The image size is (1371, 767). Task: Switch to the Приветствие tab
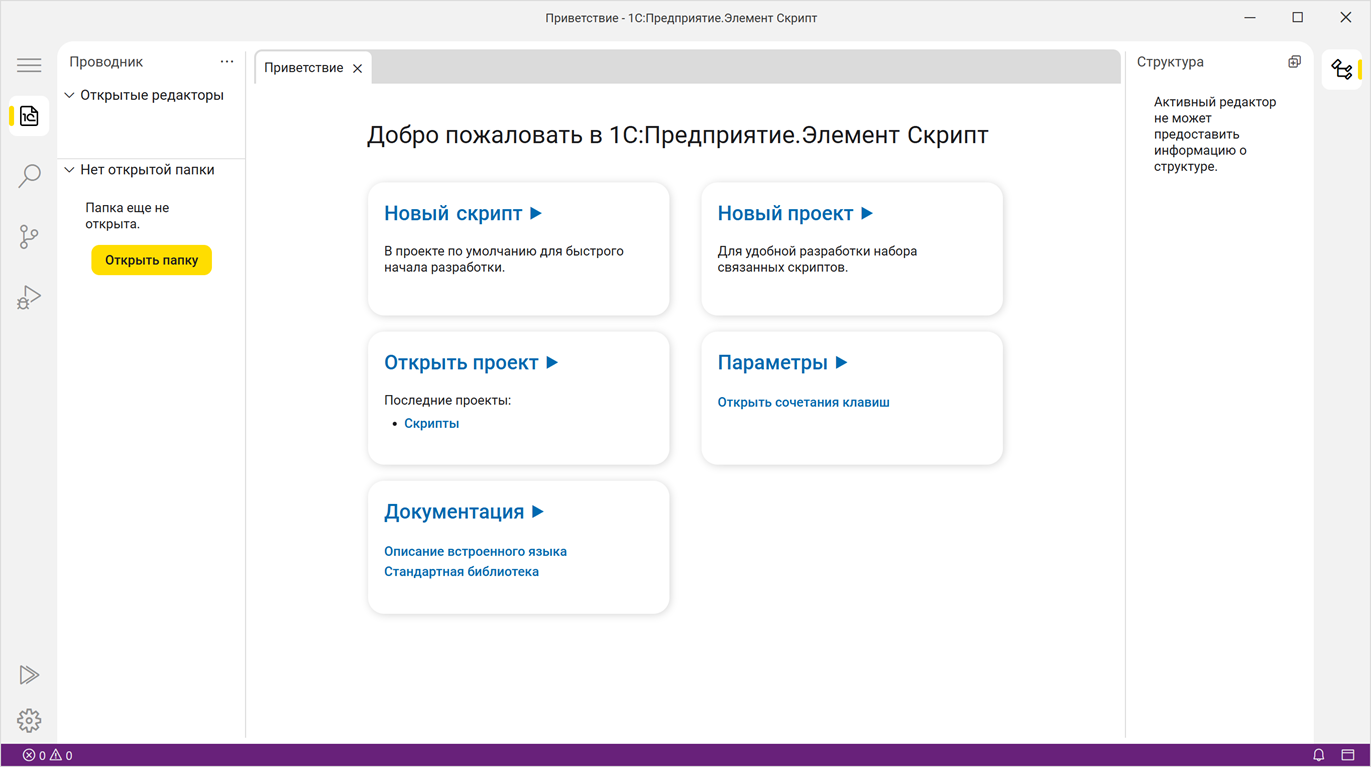(x=305, y=67)
